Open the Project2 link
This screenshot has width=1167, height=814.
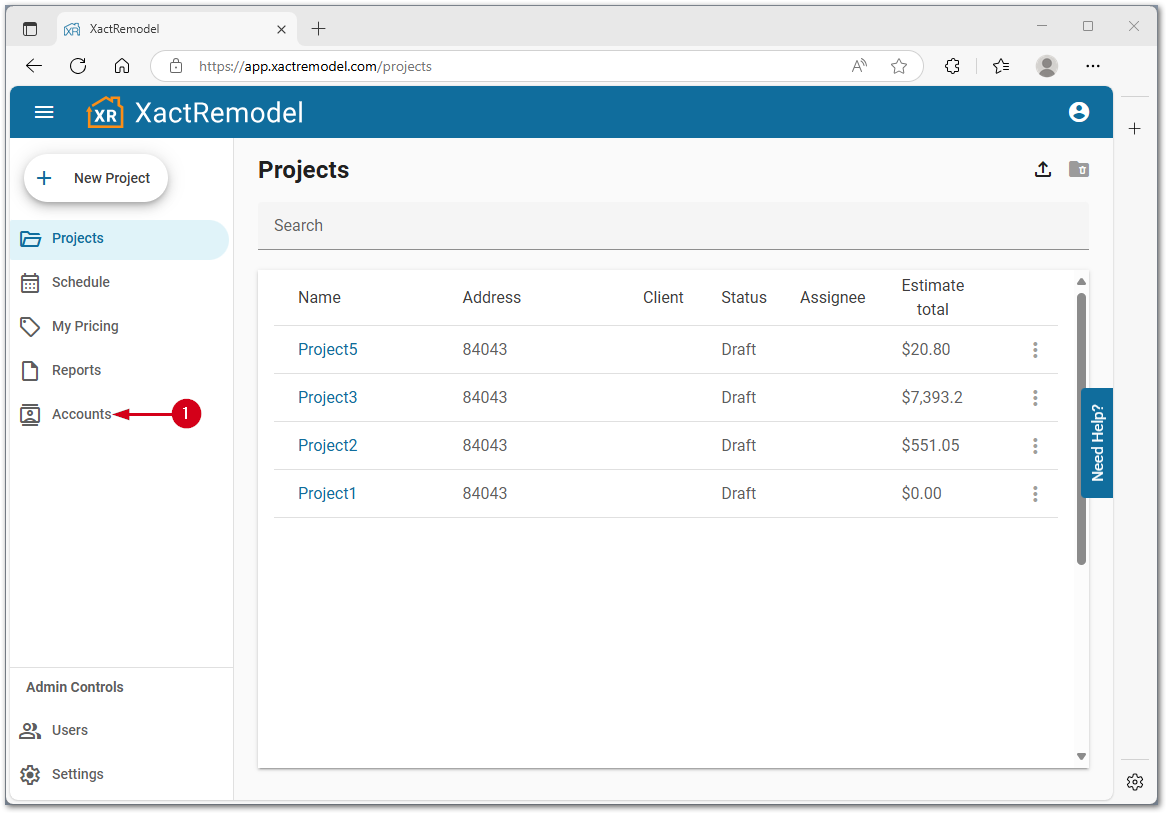pyautogui.click(x=327, y=446)
